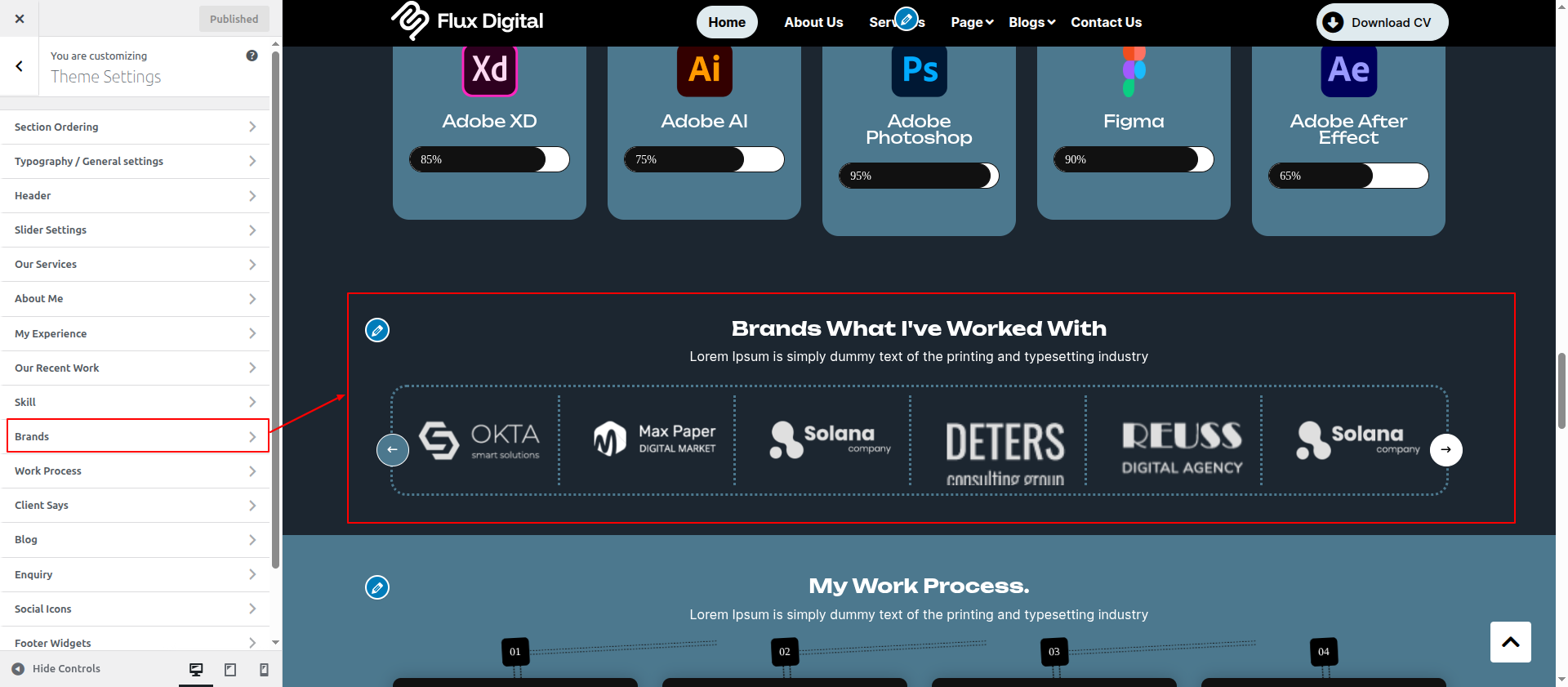Open the Blogs dropdown menu
Screen dimensions: 1568x687
click(1032, 22)
